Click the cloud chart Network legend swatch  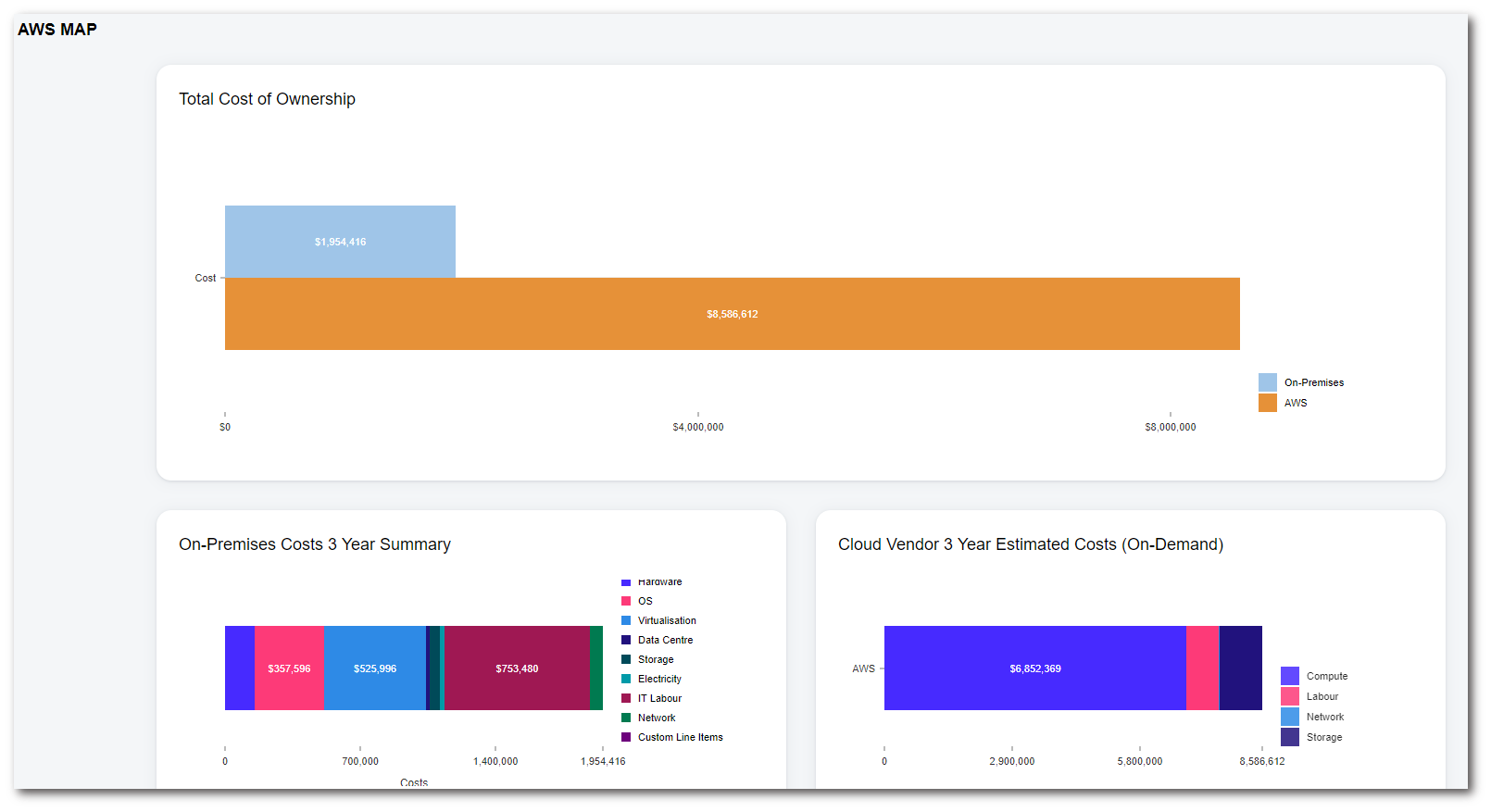point(1289,717)
